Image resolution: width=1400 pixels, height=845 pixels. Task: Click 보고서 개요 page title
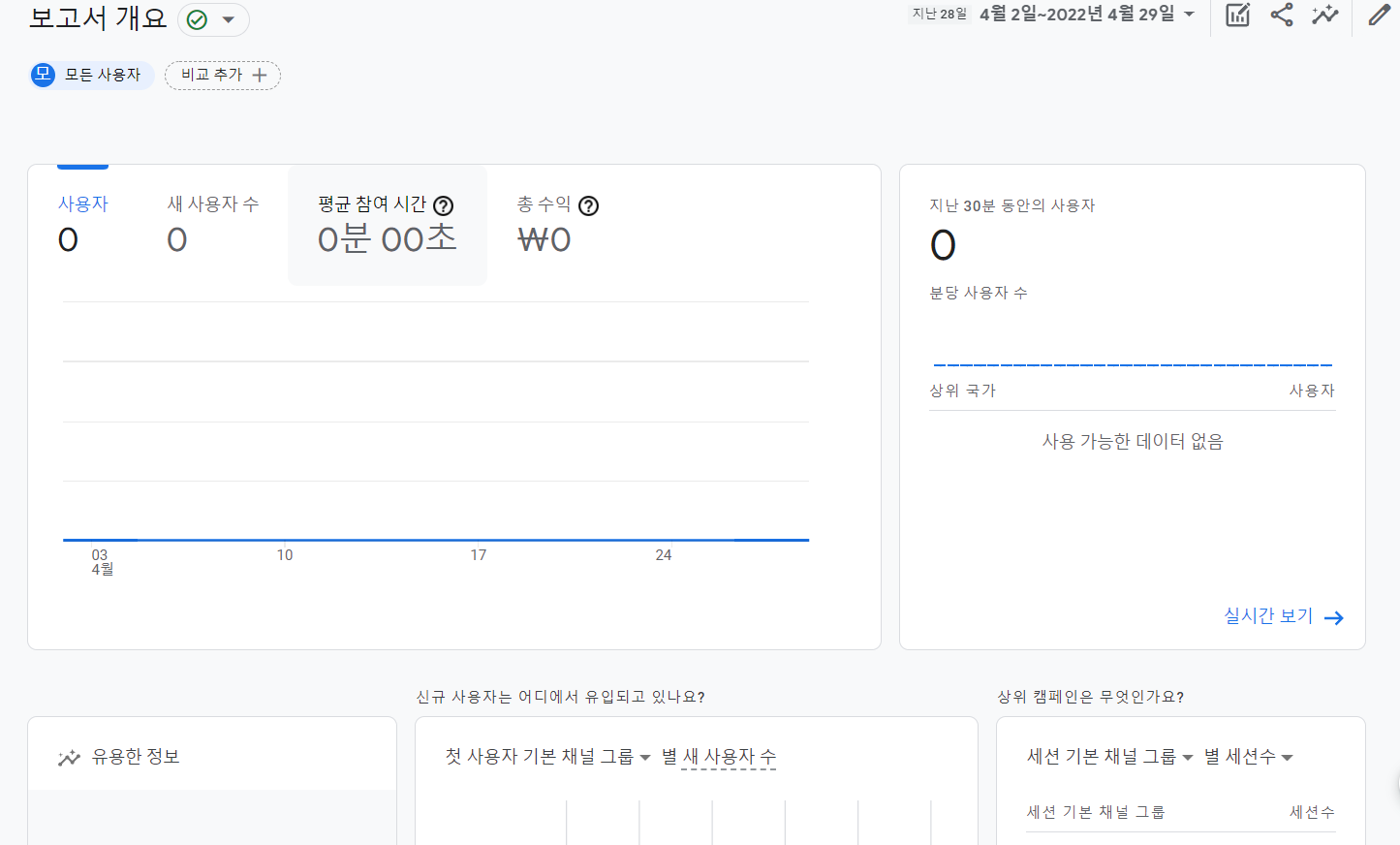tap(98, 18)
